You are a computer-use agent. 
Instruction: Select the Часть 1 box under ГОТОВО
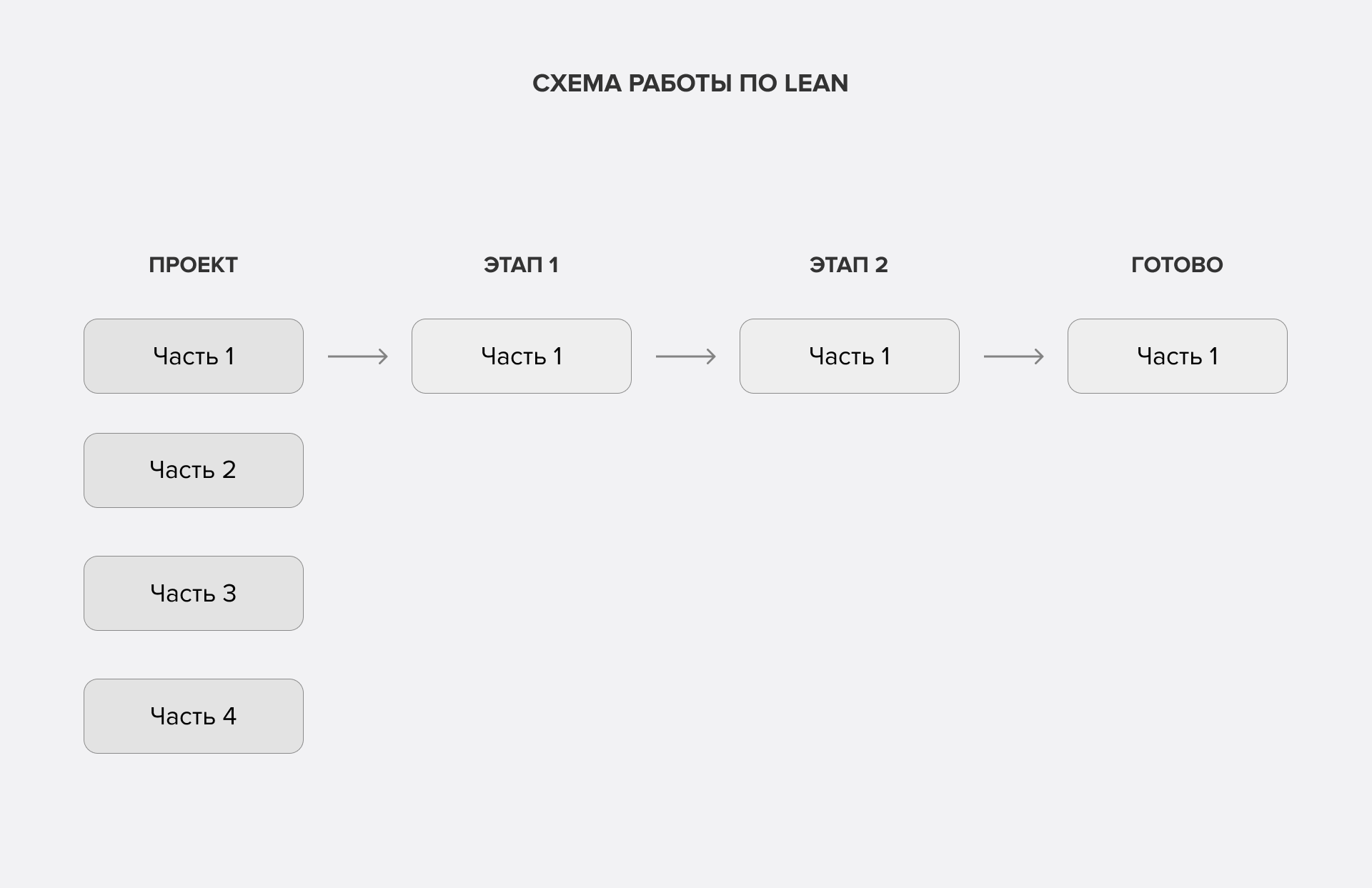(x=1178, y=356)
